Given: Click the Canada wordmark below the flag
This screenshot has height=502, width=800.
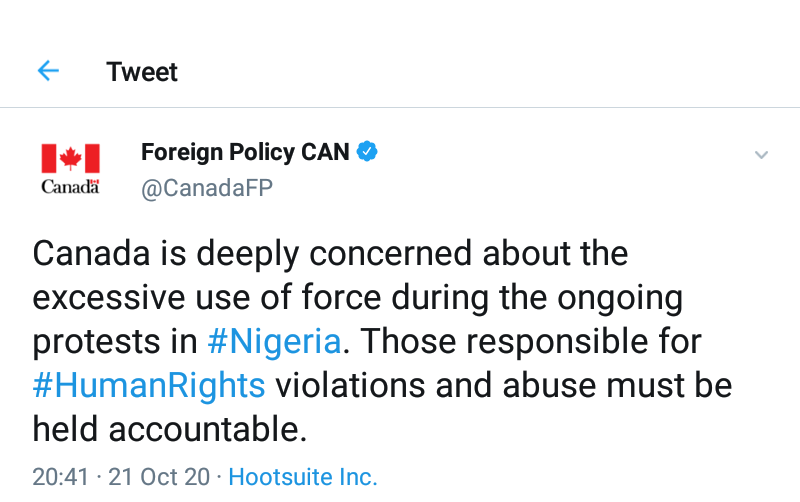Looking at the screenshot, I should [70, 187].
